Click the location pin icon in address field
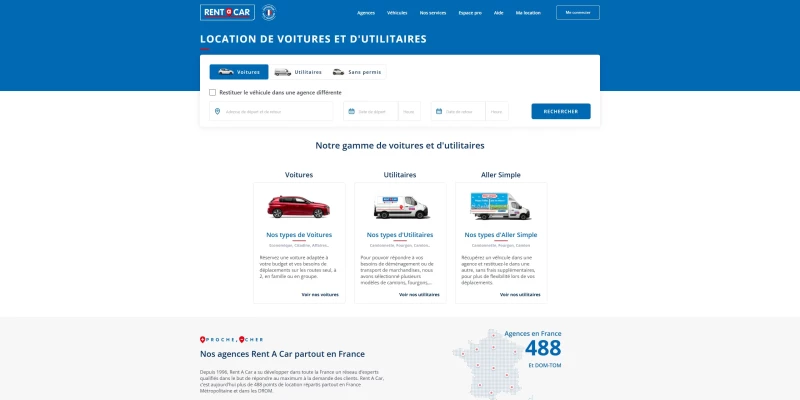The height and width of the screenshot is (400, 800). pyautogui.click(x=217, y=111)
